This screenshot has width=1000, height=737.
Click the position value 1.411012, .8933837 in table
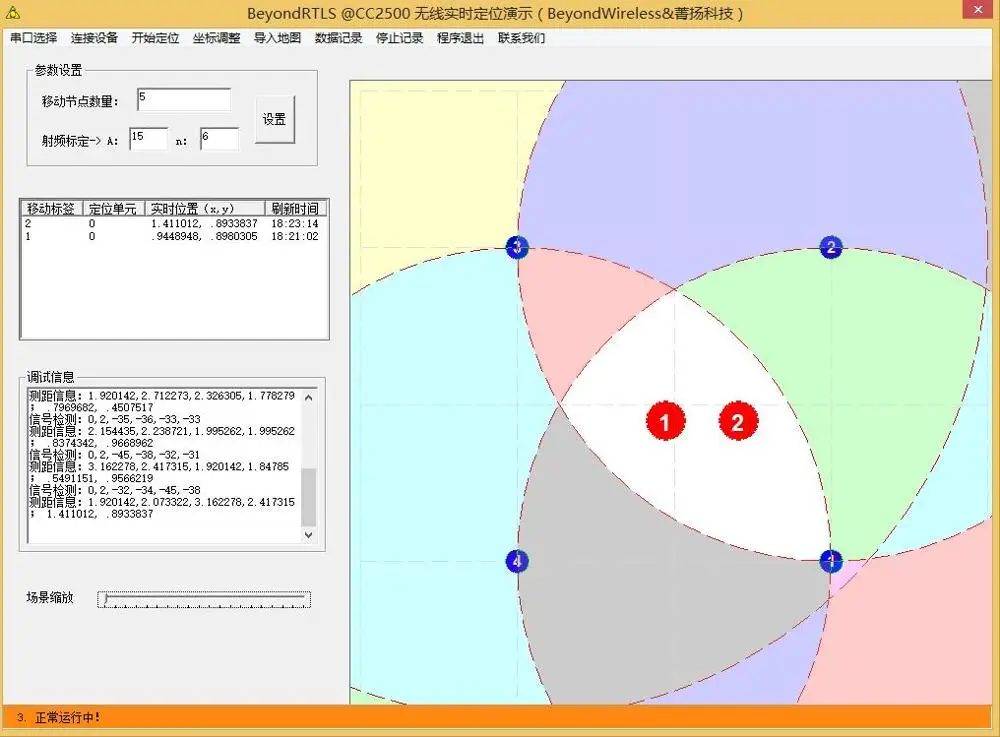(204, 224)
